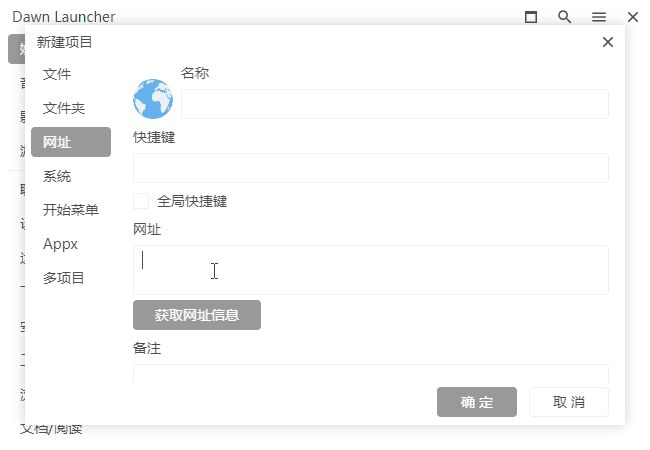Cancel with the 取消 button
Viewport: 650px width, 450px height.
568,402
